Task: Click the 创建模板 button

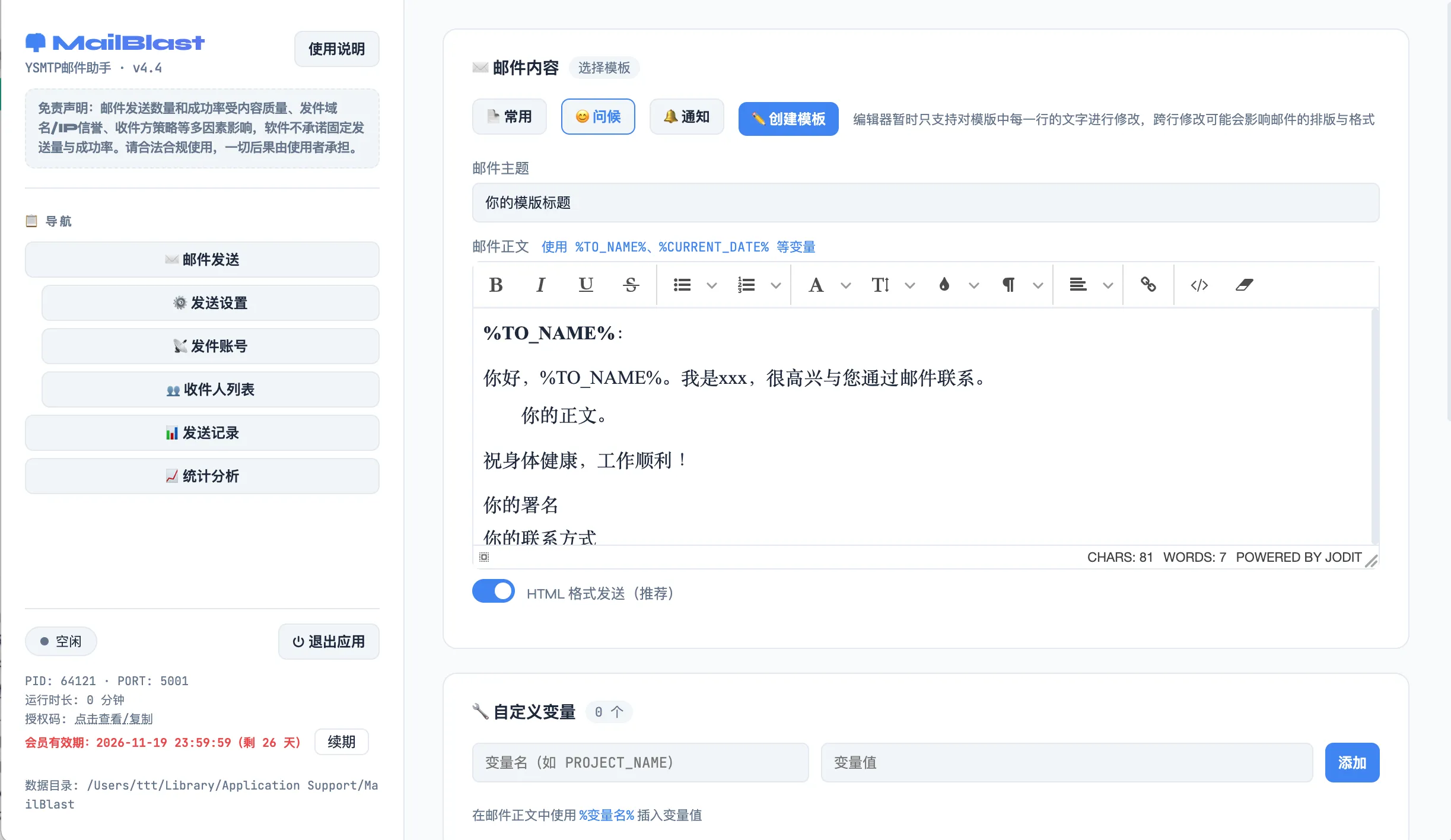Action: pos(788,119)
